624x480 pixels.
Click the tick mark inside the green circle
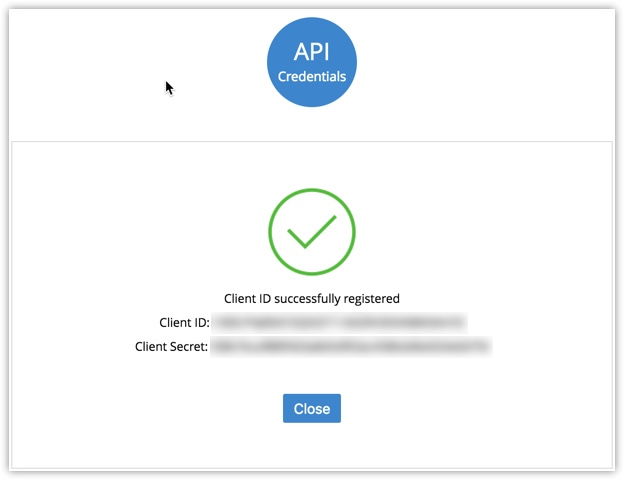pyautogui.click(x=310, y=235)
